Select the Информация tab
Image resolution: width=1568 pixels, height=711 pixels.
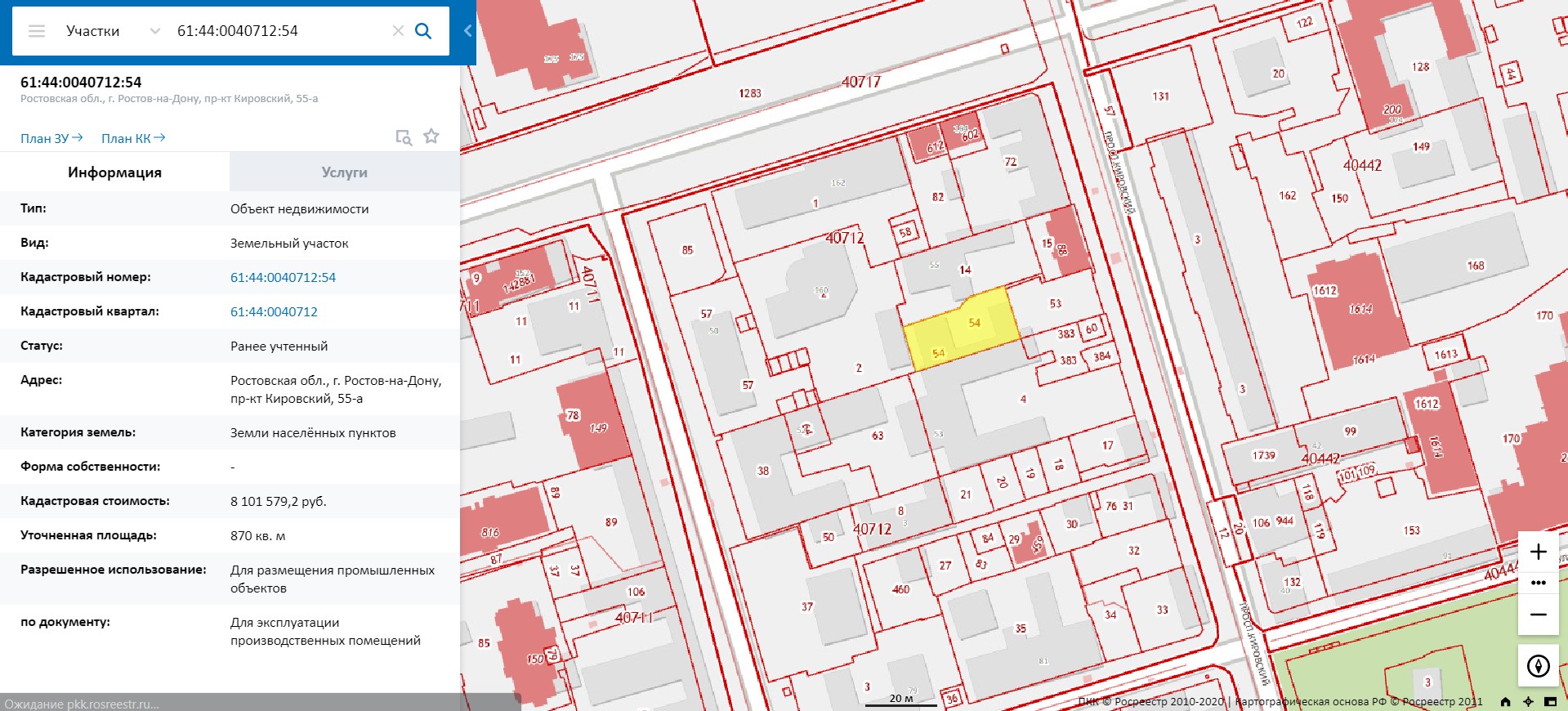pyautogui.click(x=114, y=172)
